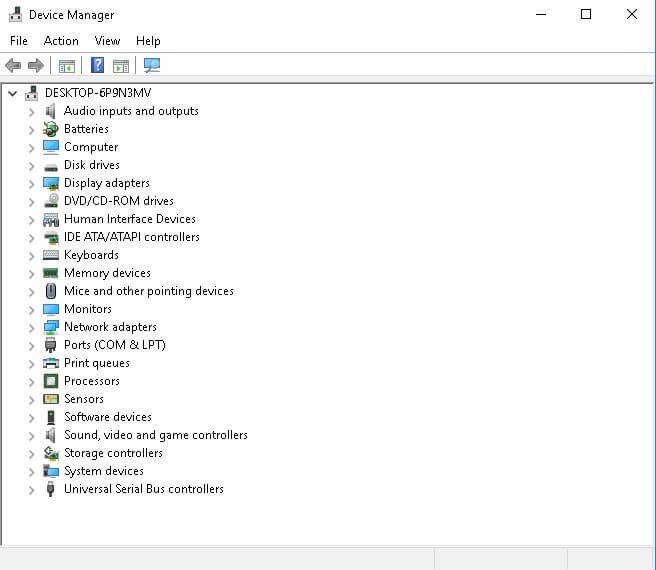Click the Print queues printer icon
This screenshot has width=656, height=570.
click(51, 363)
